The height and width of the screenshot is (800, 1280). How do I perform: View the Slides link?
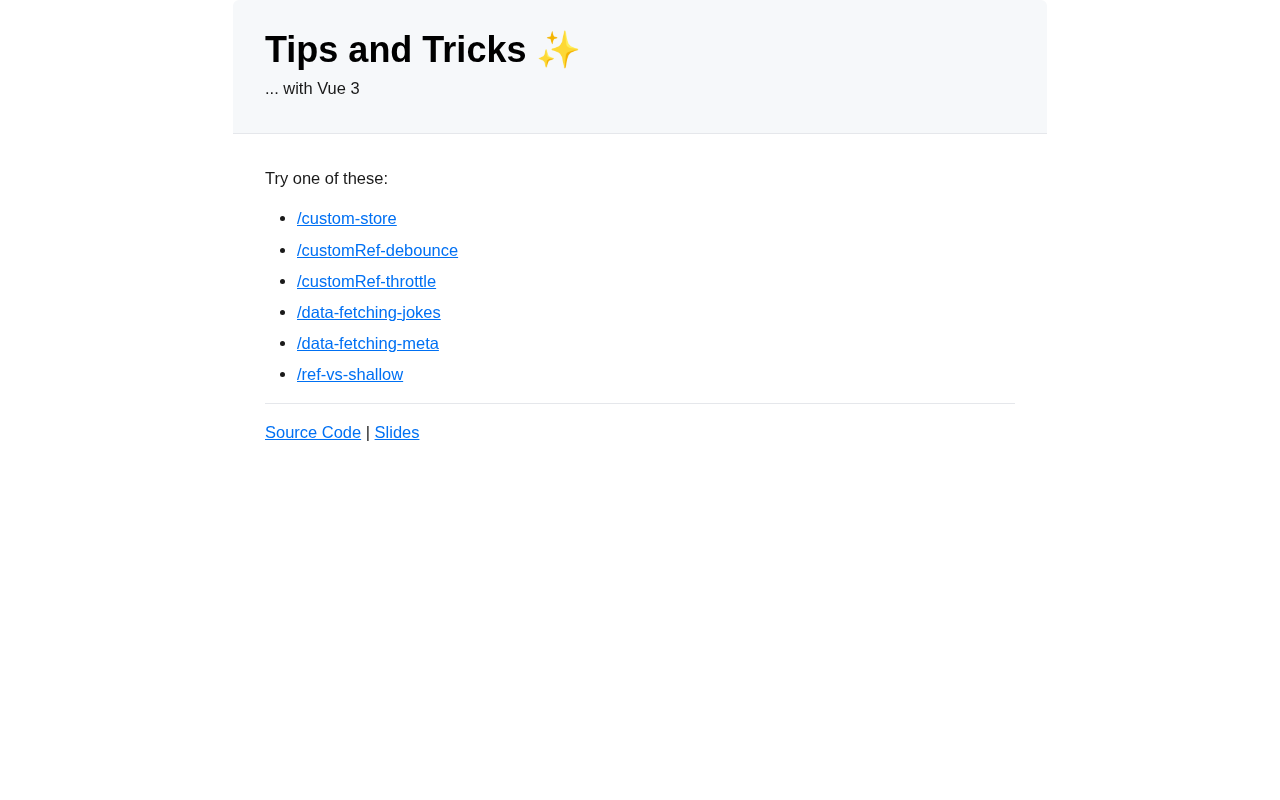coord(396,432)
